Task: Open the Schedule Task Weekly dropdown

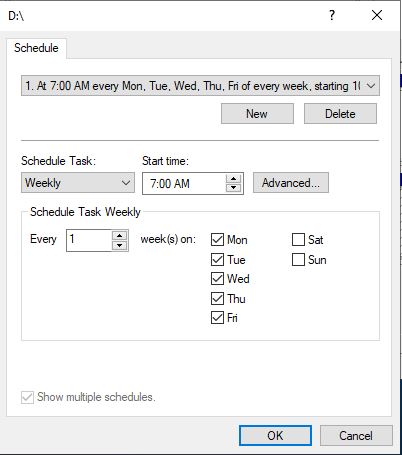Action: 78,183
